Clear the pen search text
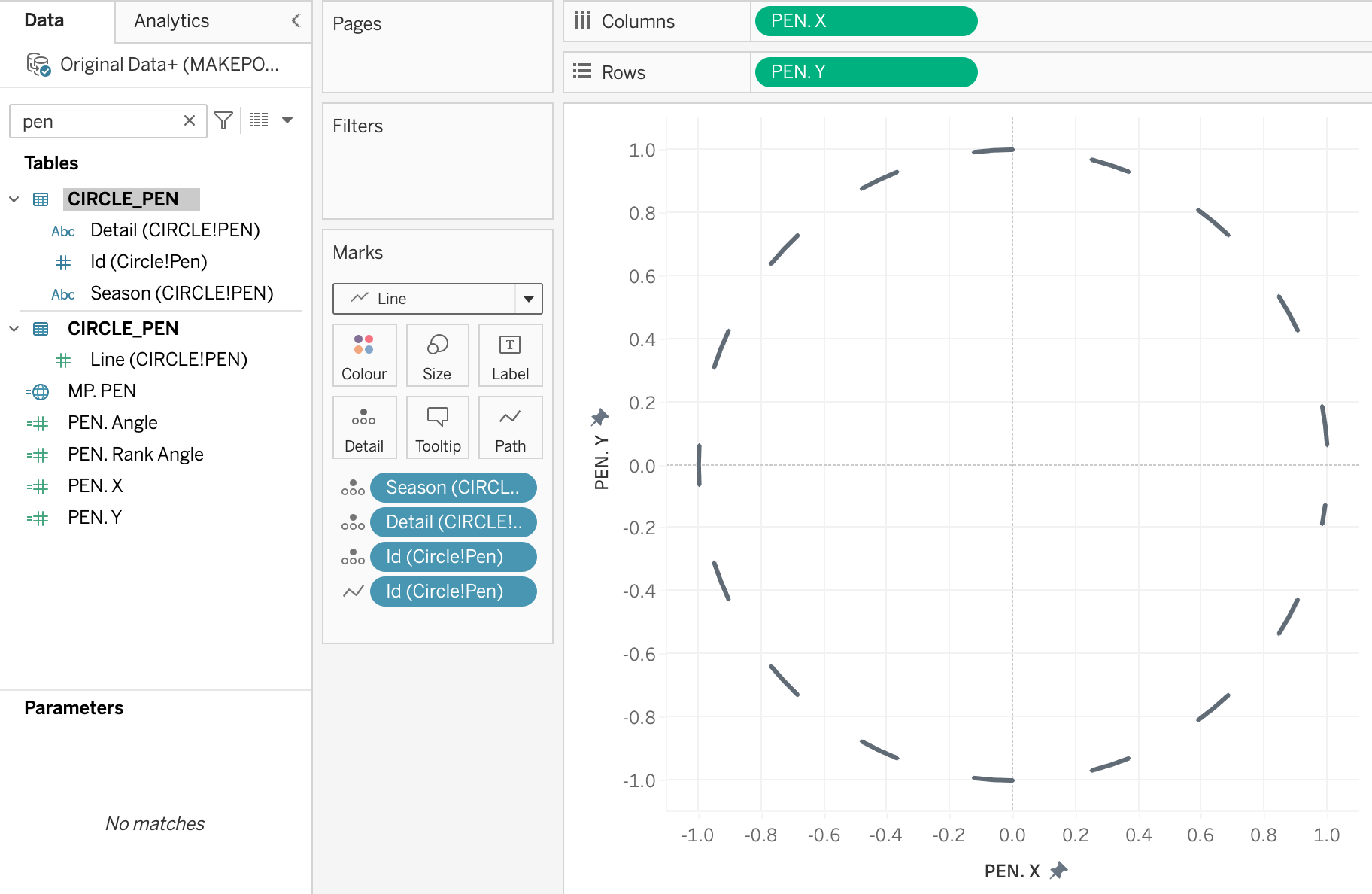The image size is (1372, 894). click(x=190, y=120)
